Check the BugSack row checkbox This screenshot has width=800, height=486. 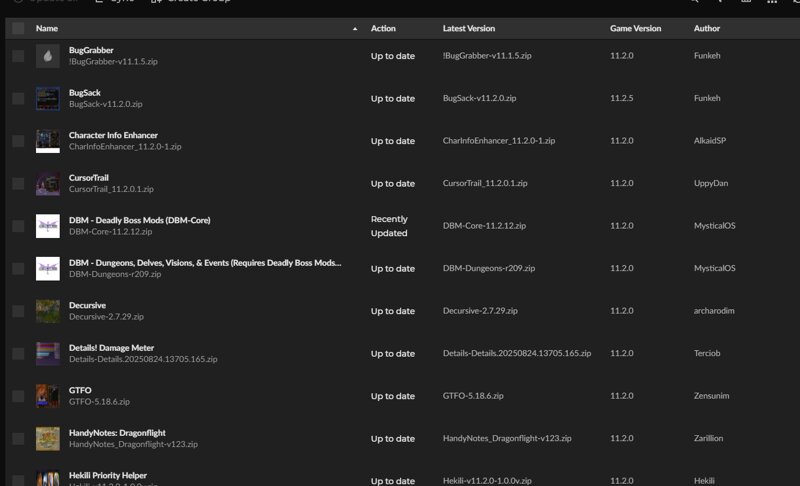pos(18,98)
